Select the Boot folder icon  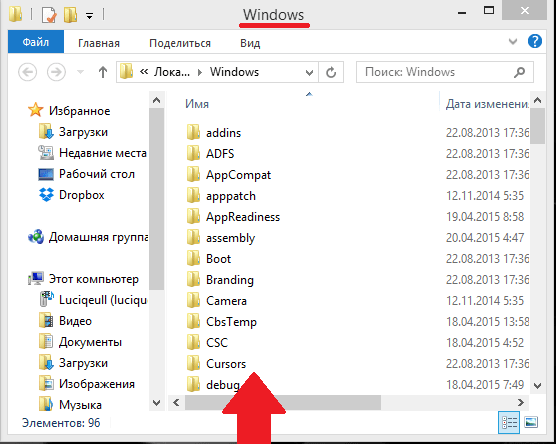pos(193,258)
